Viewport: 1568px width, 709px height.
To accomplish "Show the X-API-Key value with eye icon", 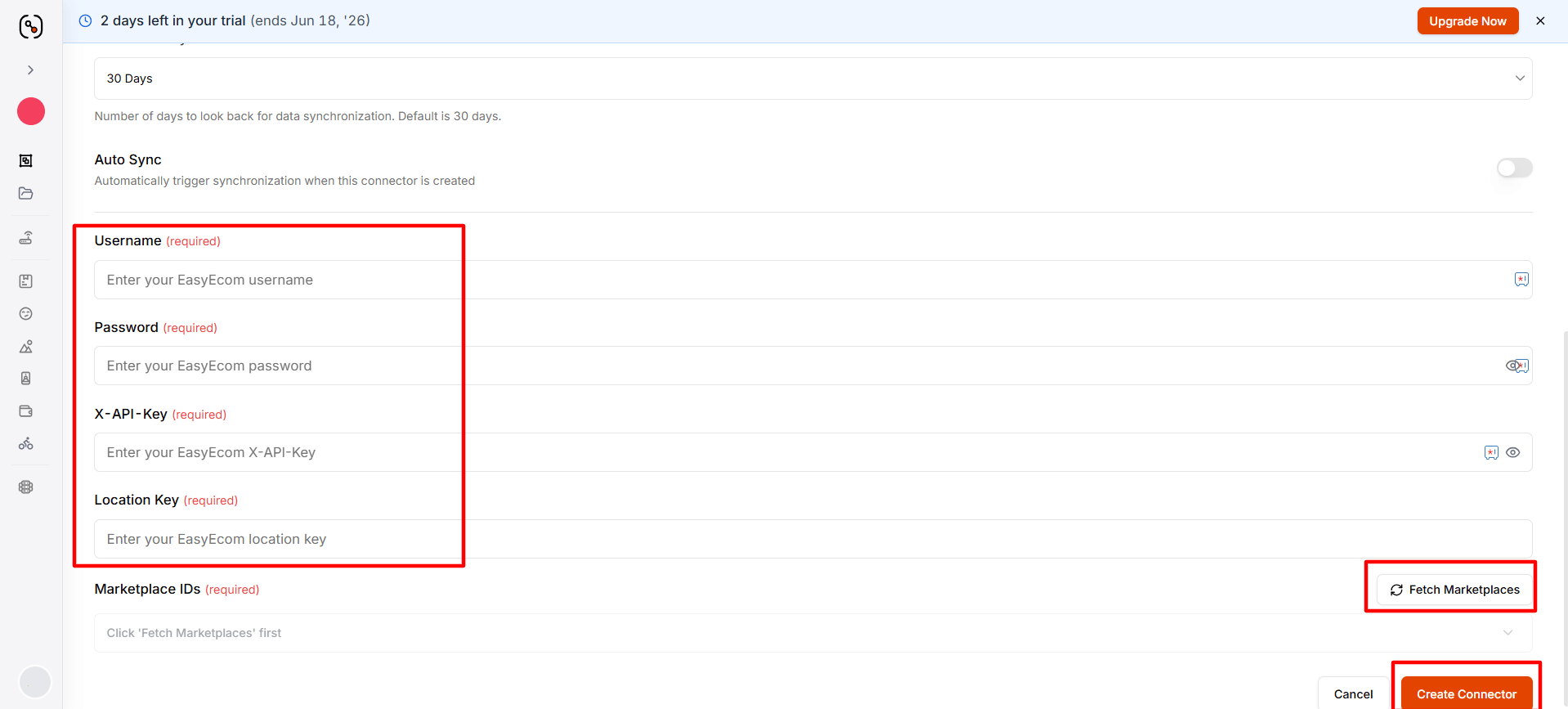I will [x=1513, y=452].
